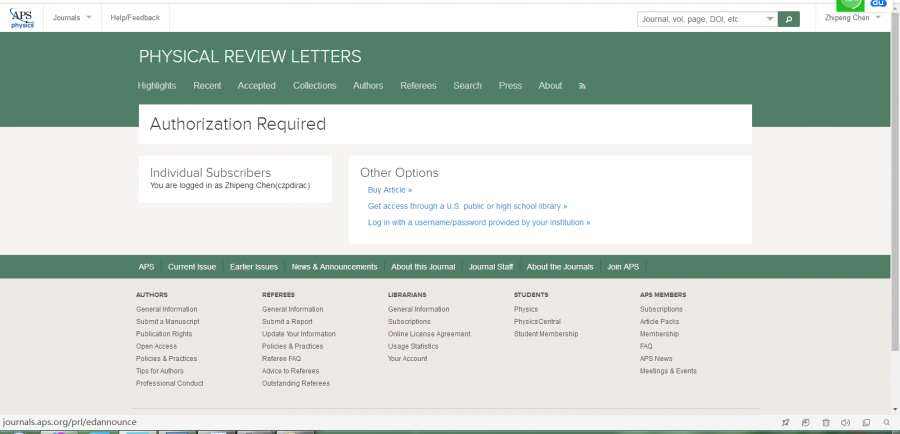The width and height of the screenshot is (900, 434).
Task: Open Librarians Subscriptions link
Action: tap(409, 321)
